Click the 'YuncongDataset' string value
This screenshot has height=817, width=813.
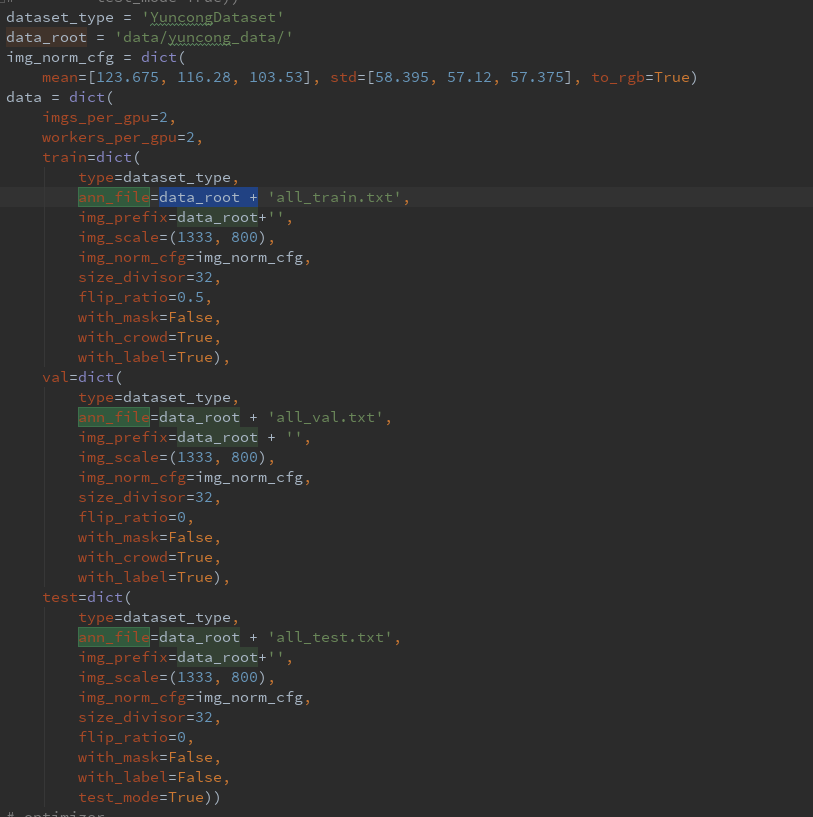coord(212,16)
